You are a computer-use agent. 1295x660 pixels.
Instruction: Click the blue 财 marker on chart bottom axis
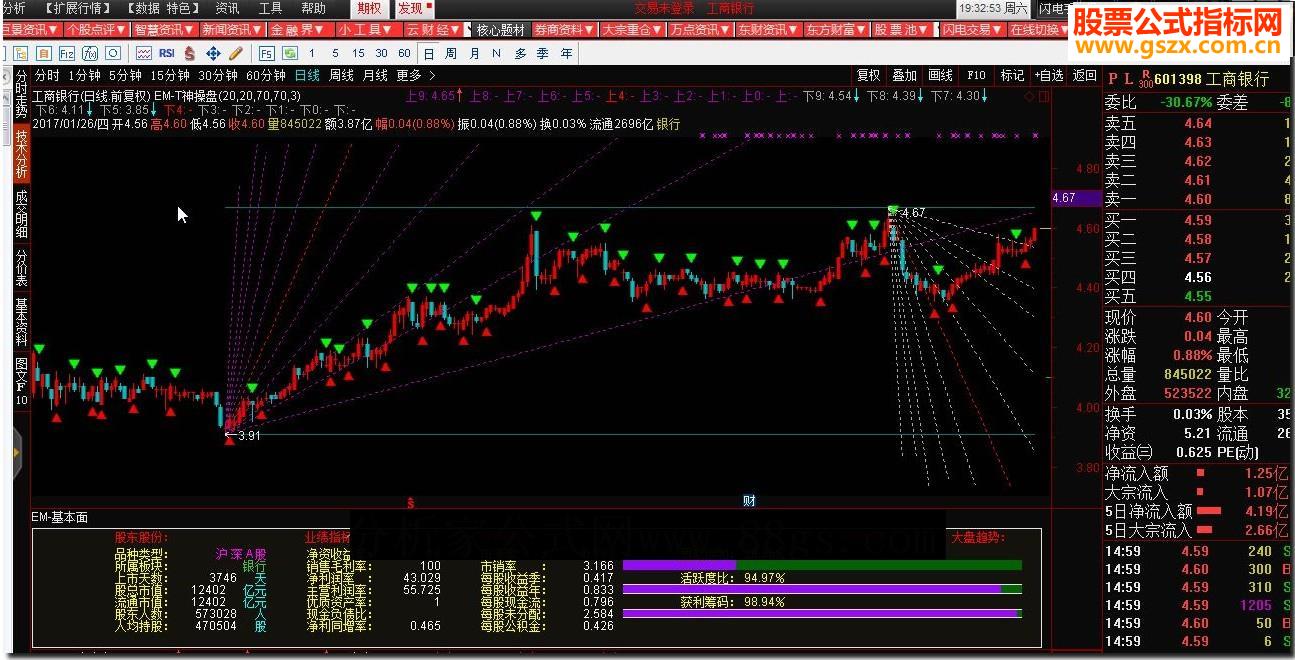[x=749, y=500]
